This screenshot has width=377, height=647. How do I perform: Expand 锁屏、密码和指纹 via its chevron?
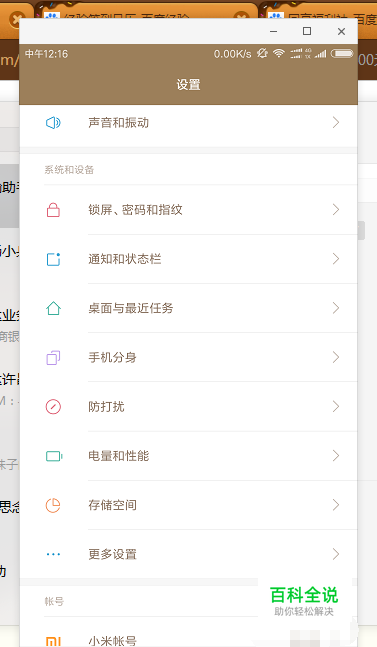336,210
